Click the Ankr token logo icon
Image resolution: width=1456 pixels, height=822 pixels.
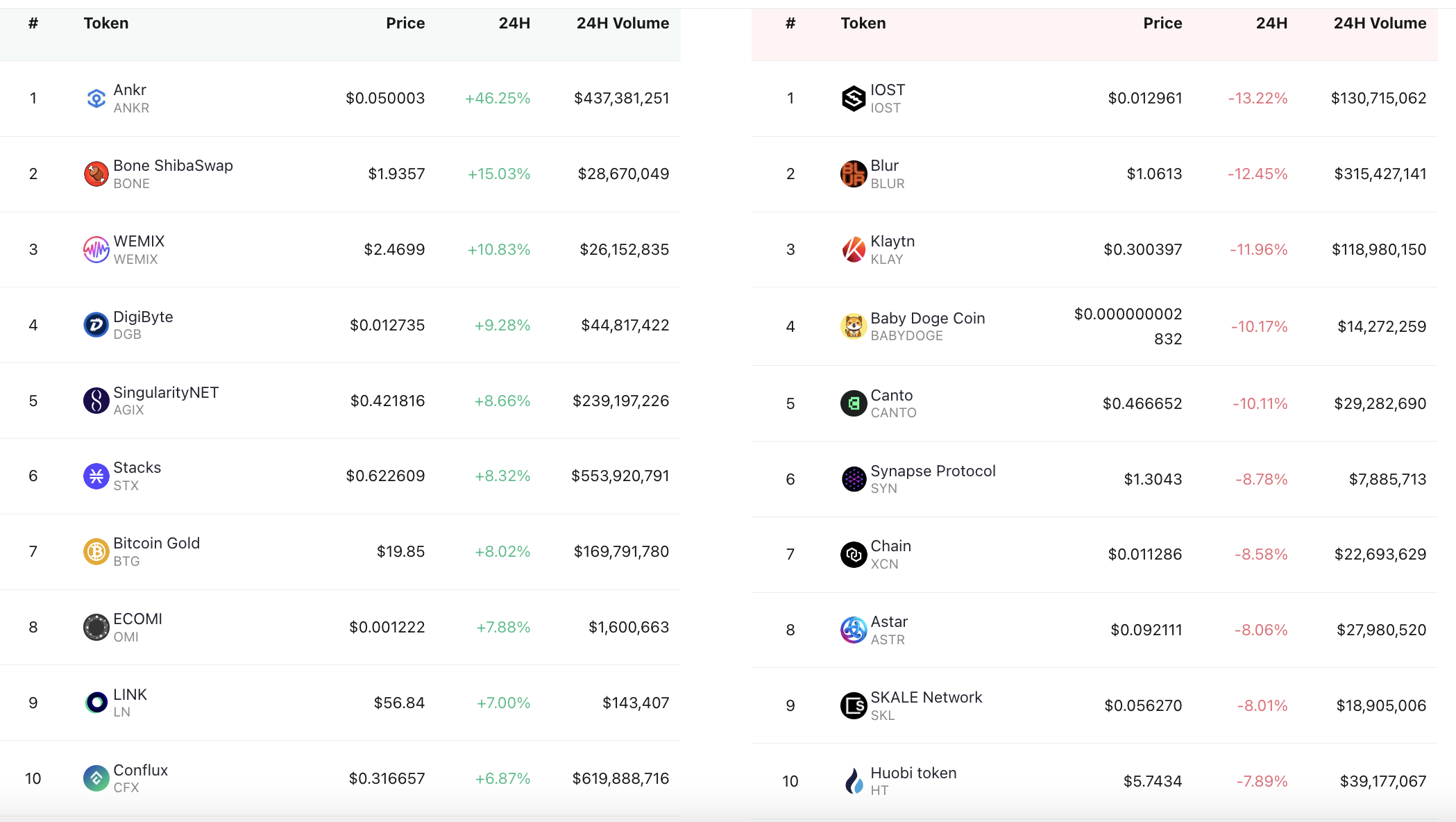click(x=96, y=99)
